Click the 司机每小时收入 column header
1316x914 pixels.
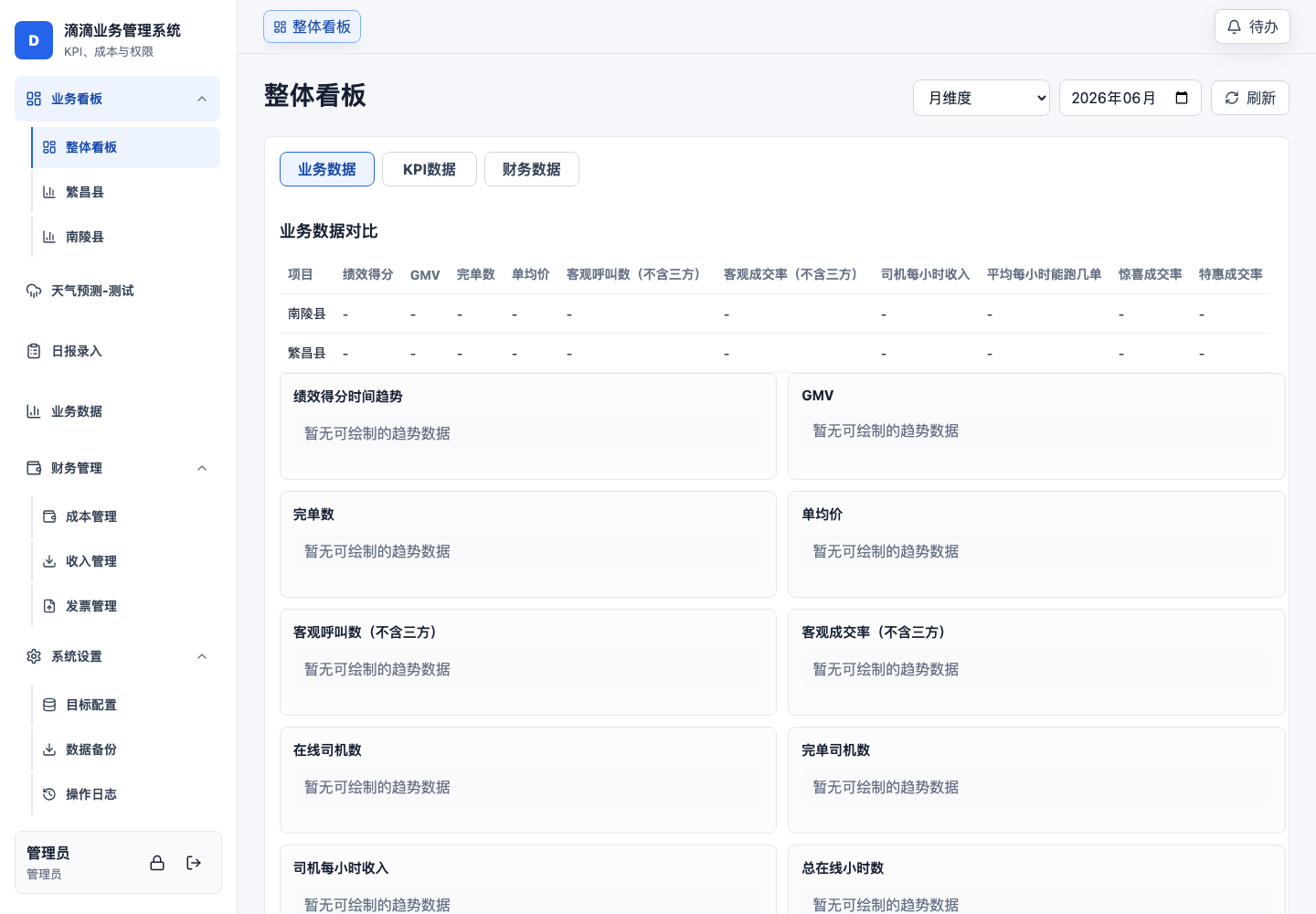click(926, 274)
